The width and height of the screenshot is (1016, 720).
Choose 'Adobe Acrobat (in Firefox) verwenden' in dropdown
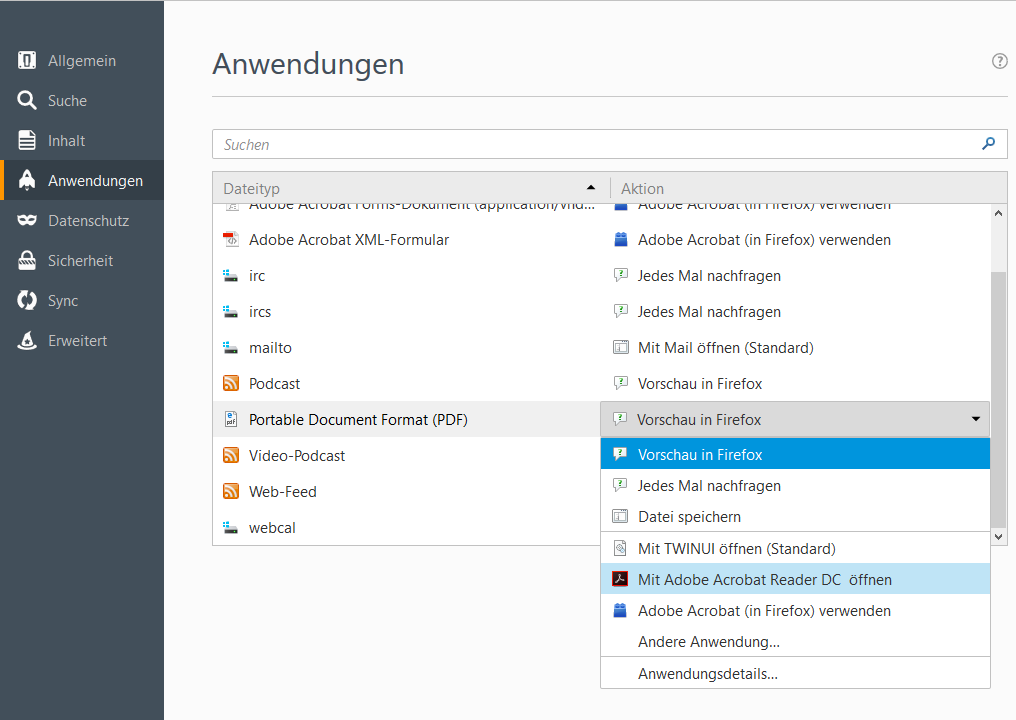795,610
